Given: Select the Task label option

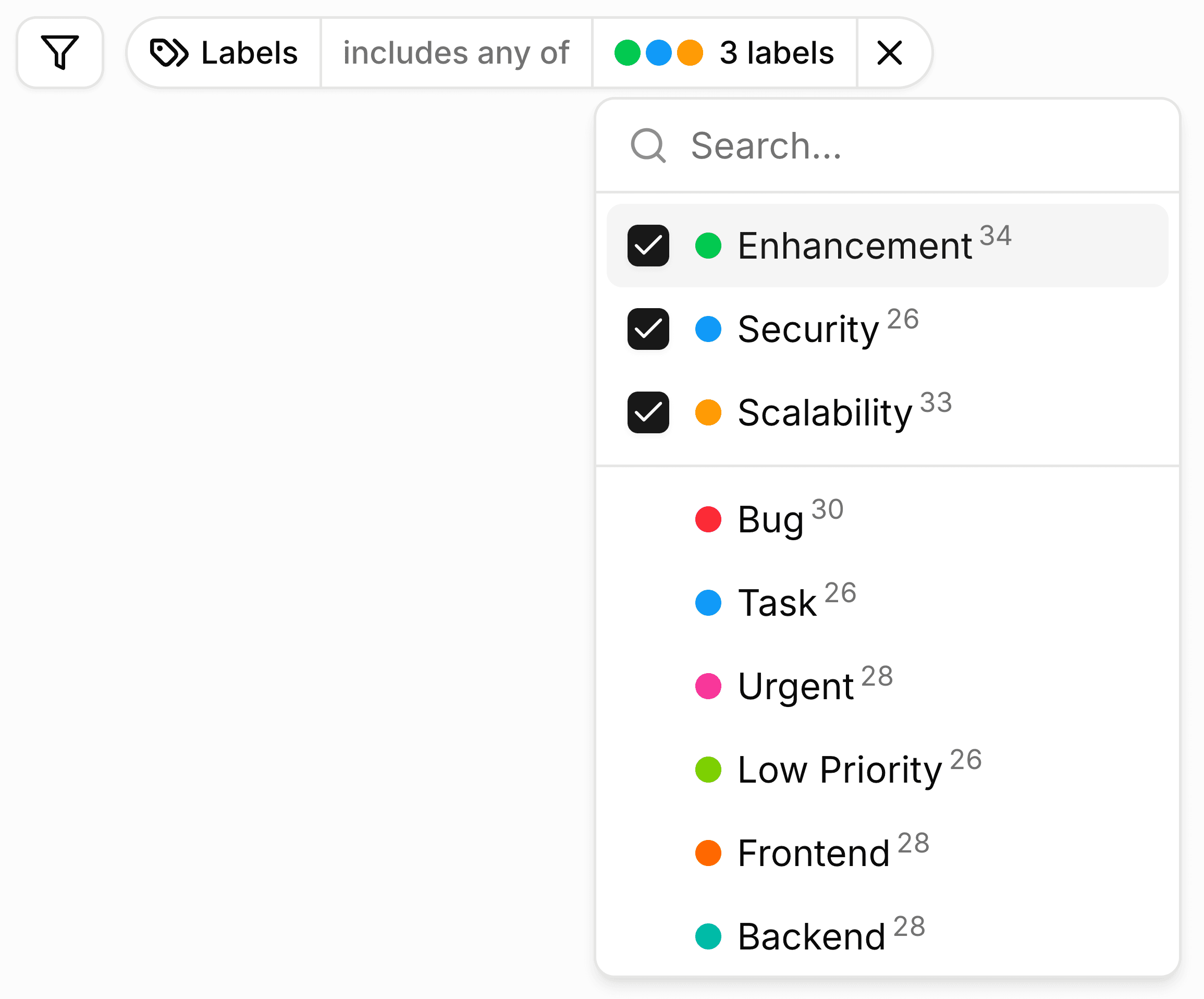Looking at the screenshot, I should [x=777, y=603].
